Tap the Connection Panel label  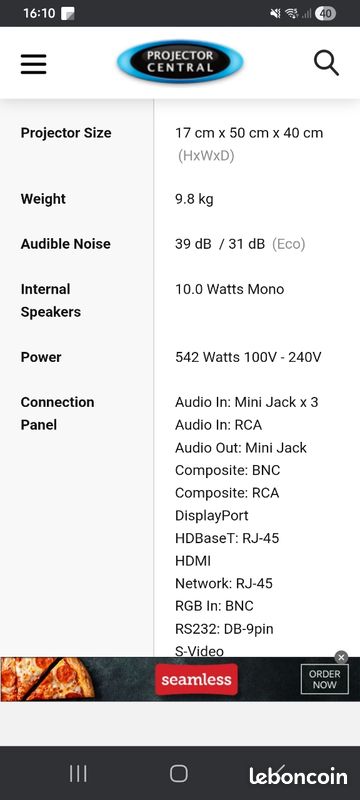pos(57,413)
